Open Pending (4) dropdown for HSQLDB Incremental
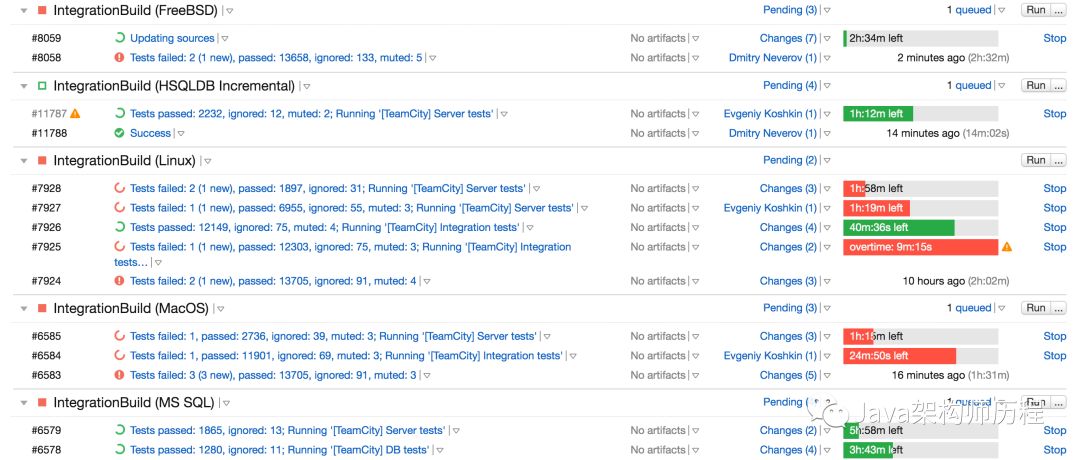Viewport: 1080px width, 460px height. 827,86
